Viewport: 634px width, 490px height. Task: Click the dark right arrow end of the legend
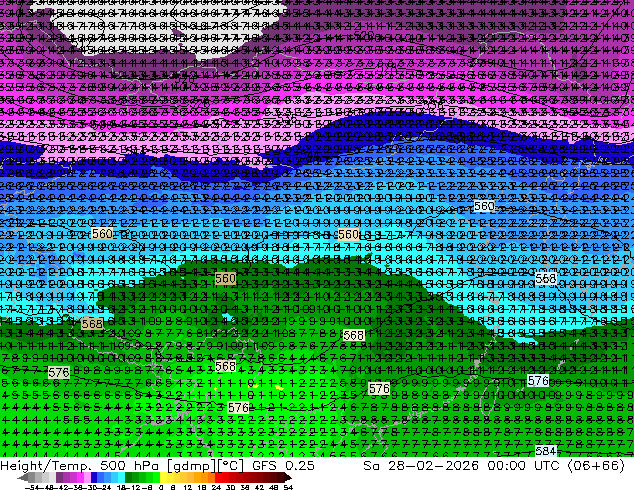(287, 478)
